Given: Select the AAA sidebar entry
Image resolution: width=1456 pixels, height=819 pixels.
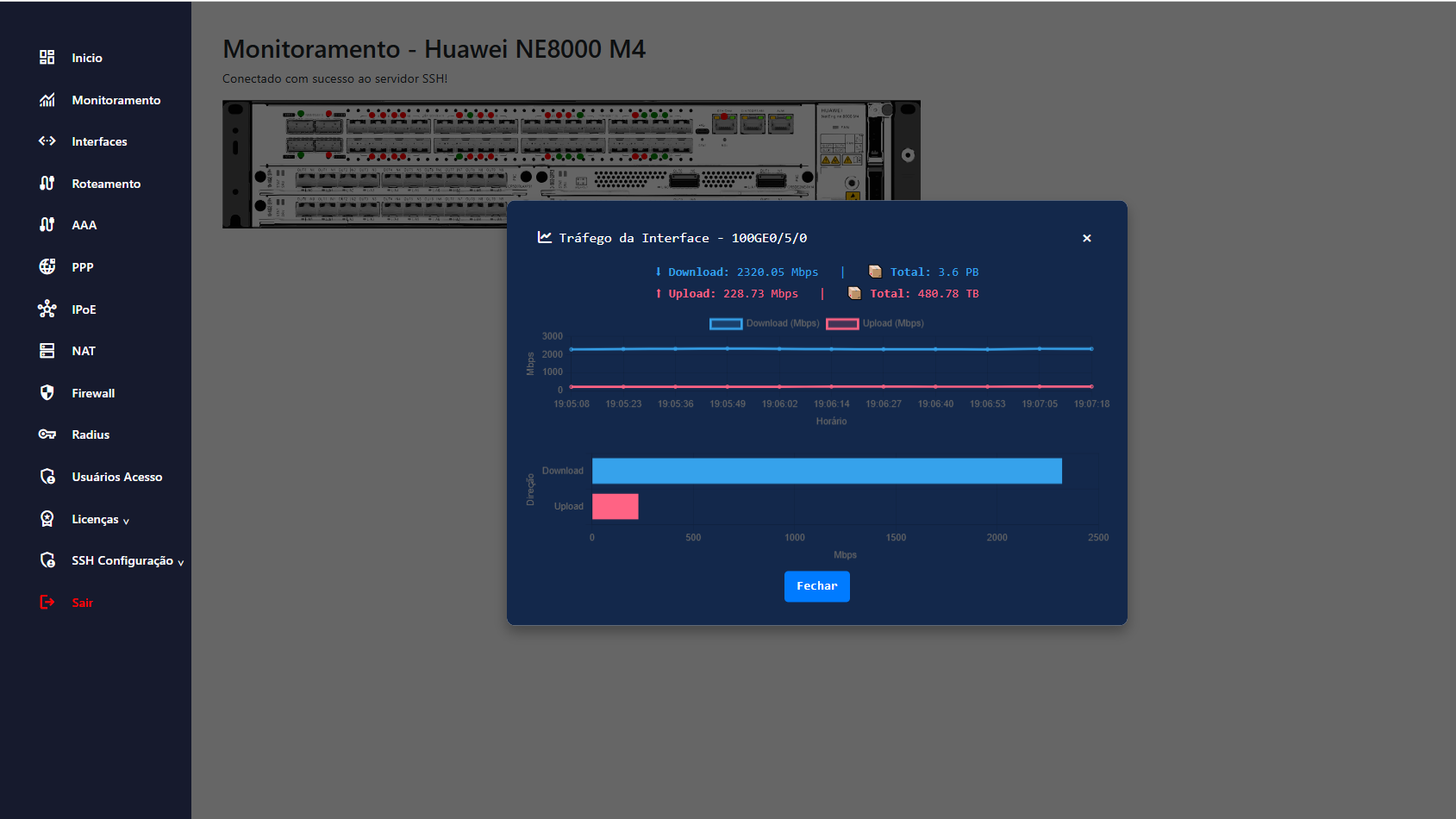Looking at the screenshot, I should [x=84, y=225].
